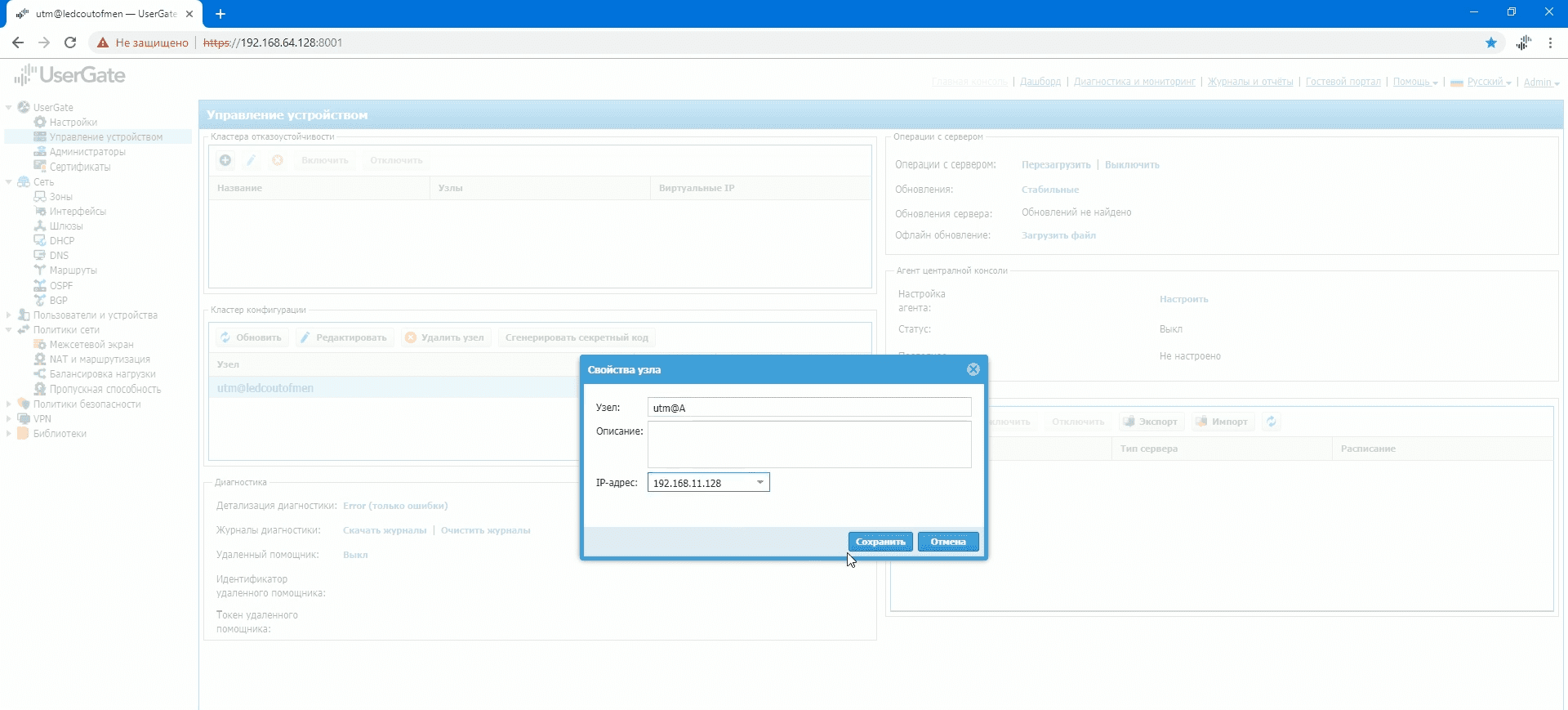Click the Перезагрузить server link
Screen dimensions: 1568x710
point(1056,165)
